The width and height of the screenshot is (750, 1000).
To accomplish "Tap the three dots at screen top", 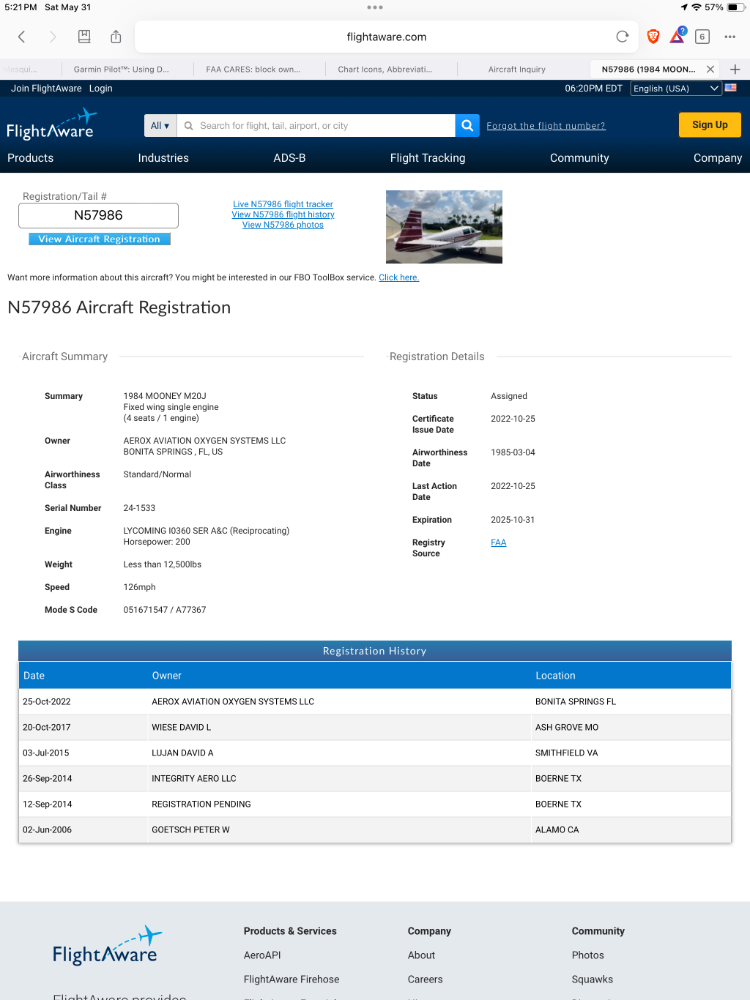I will [375, 7].
